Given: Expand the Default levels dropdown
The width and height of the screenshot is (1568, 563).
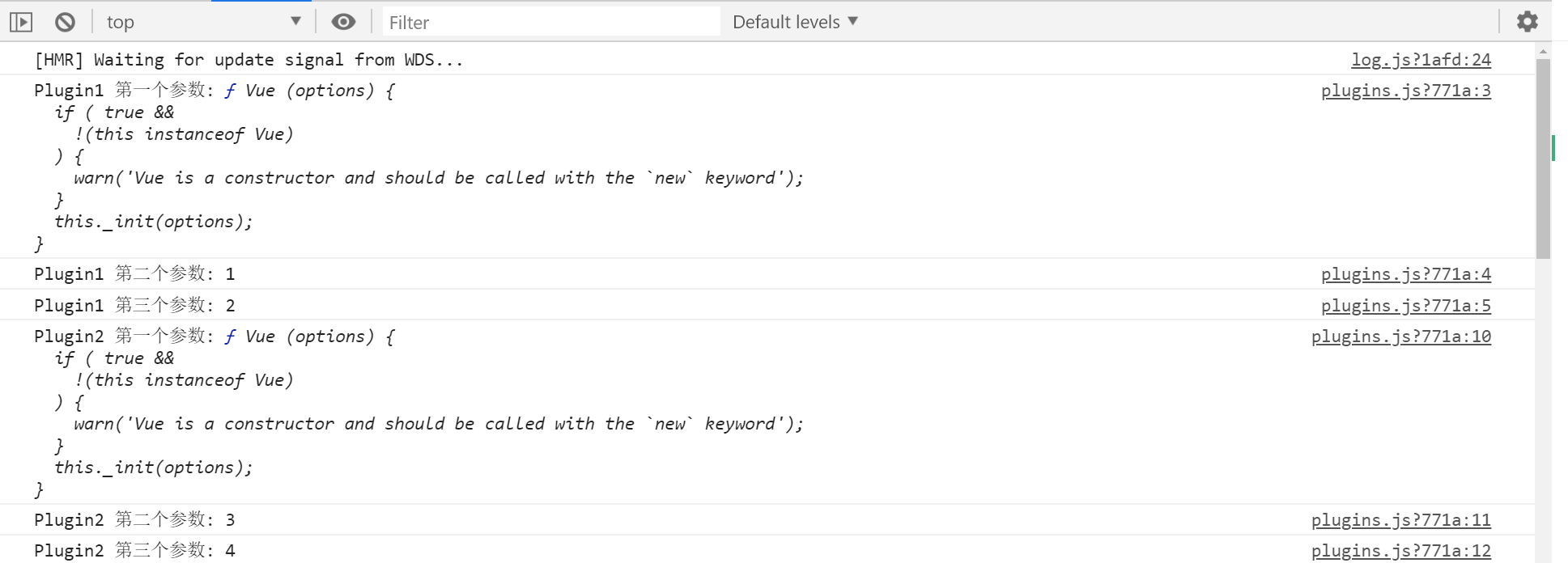Looking at the screenshot, I should point(794,22).
